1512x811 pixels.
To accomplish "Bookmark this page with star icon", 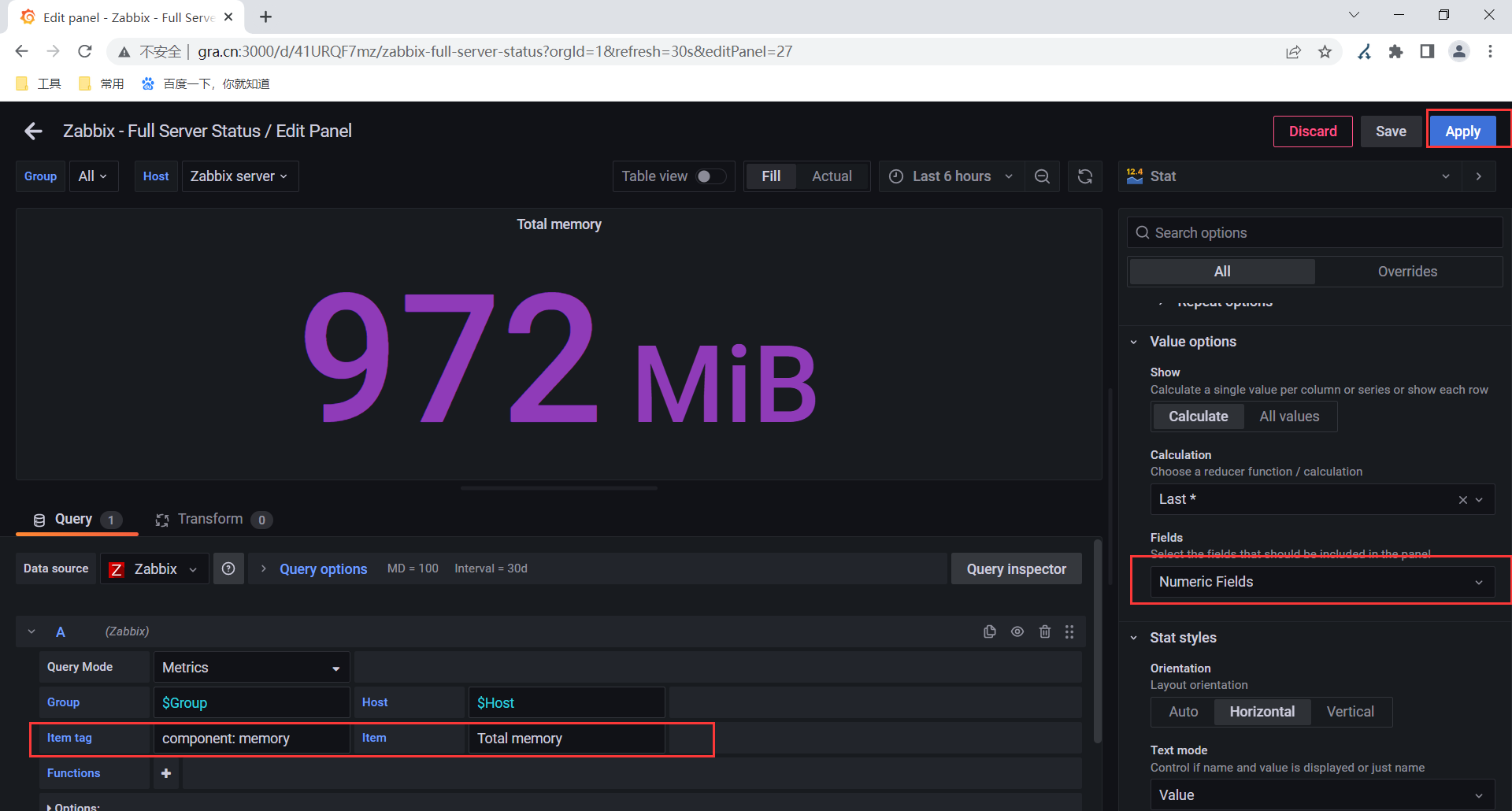I will (1325, 52).
